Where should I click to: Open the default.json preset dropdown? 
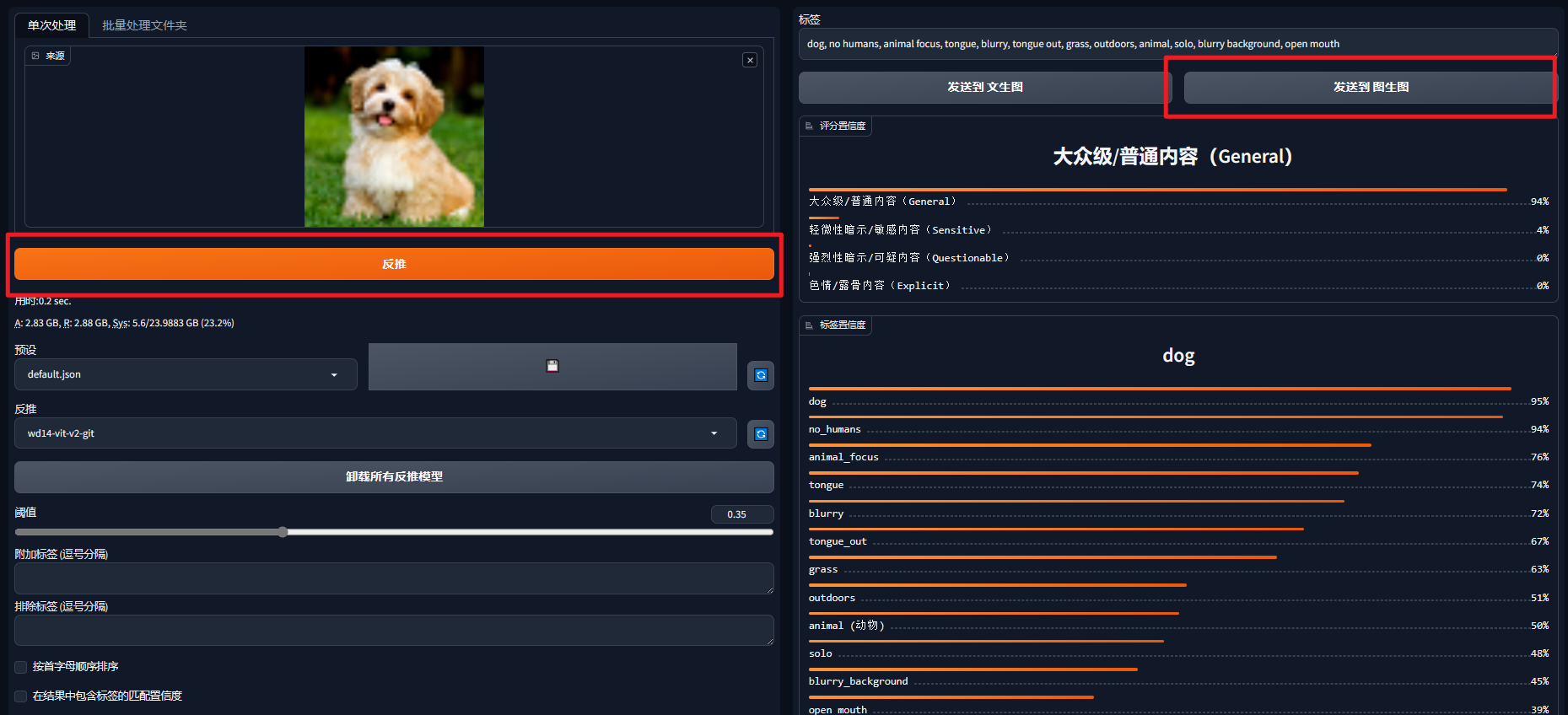(186, 374)
